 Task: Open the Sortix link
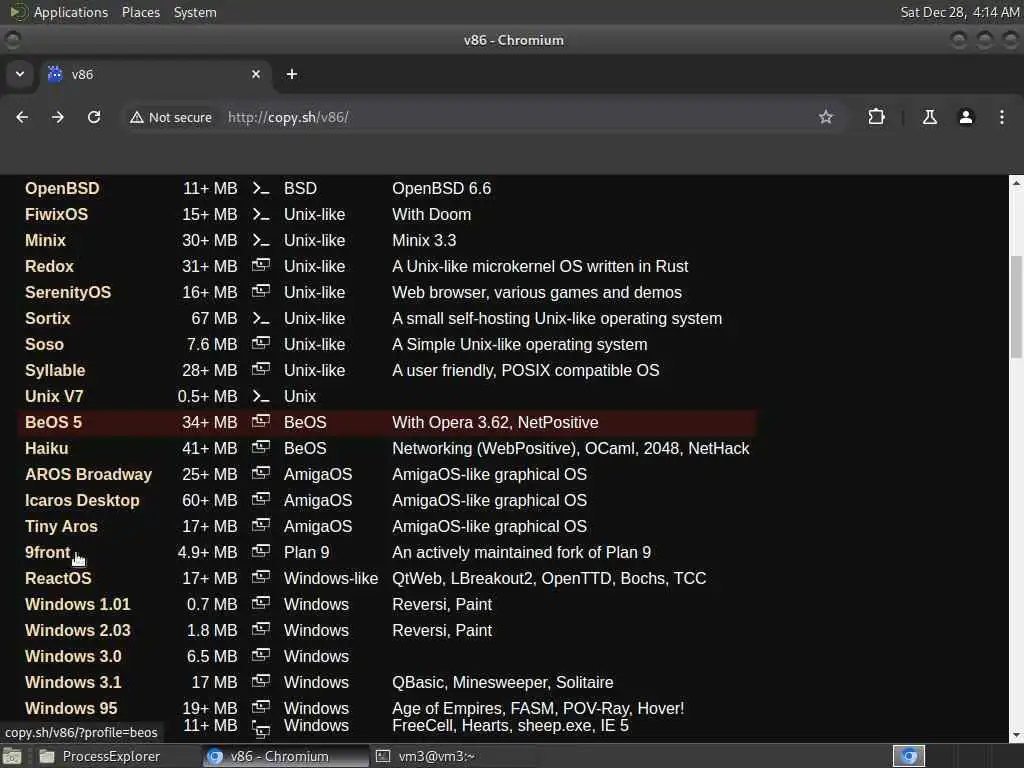[x=47, y=318]
